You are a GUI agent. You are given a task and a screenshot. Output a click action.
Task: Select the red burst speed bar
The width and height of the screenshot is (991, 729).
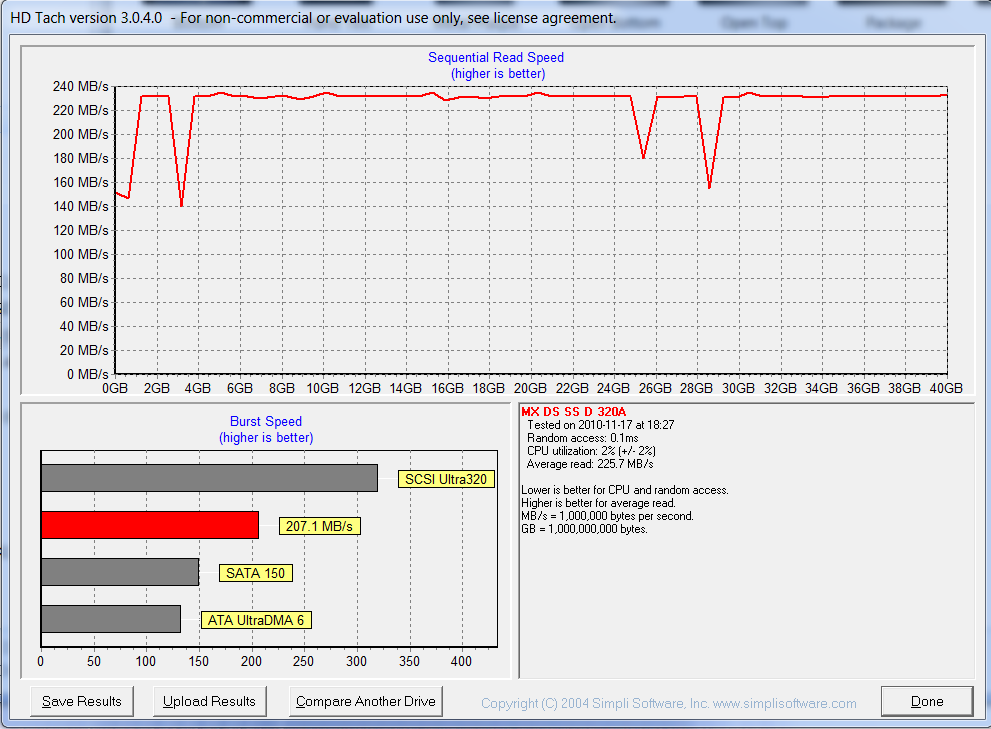pyautogui.click(x=149, y=525)
